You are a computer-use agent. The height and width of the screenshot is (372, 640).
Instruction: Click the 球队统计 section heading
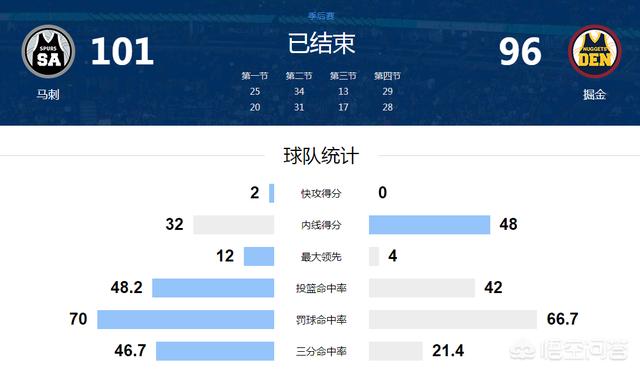(321, 156)
